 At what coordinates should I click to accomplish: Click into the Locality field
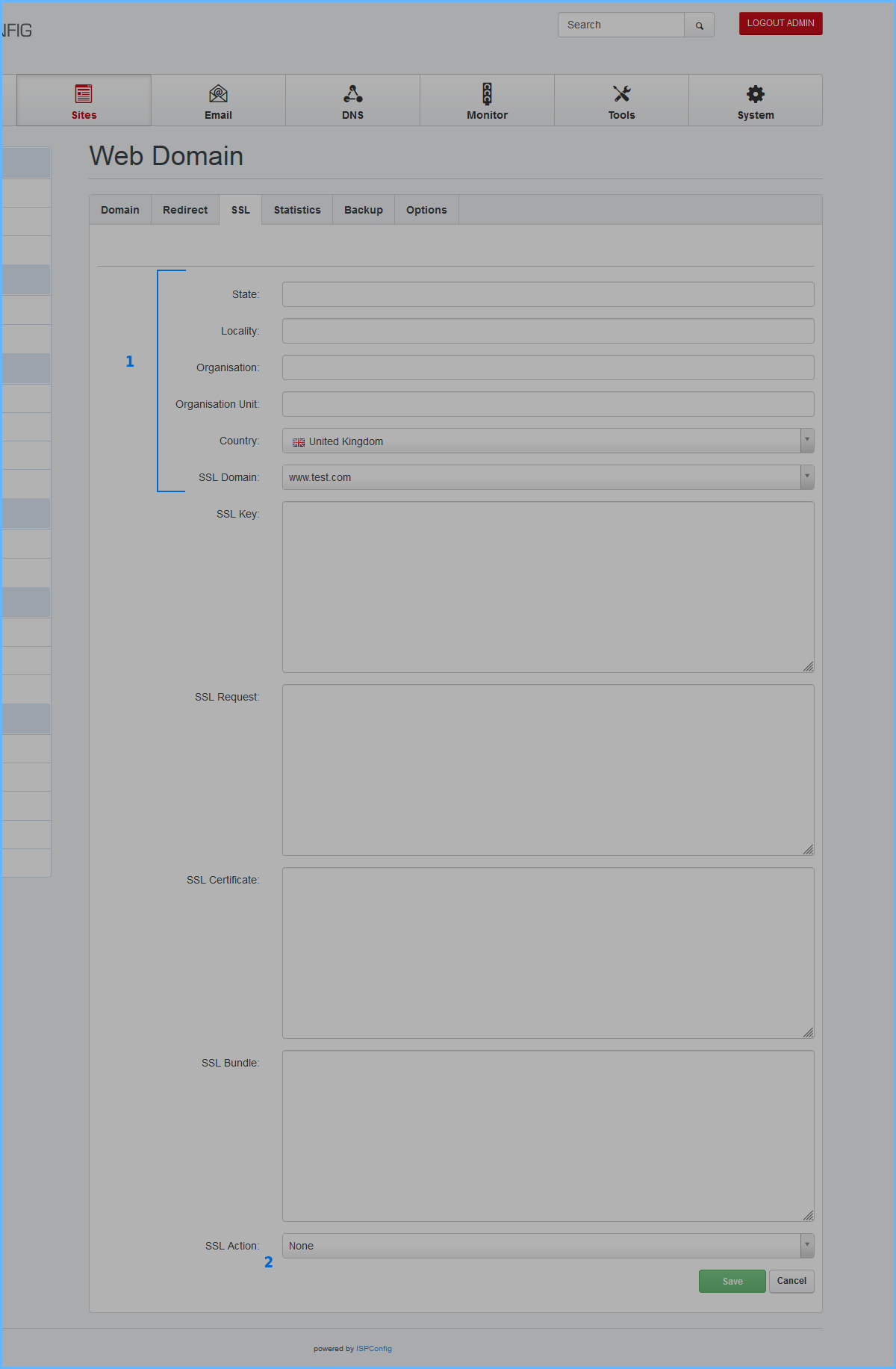click(548, 331)
